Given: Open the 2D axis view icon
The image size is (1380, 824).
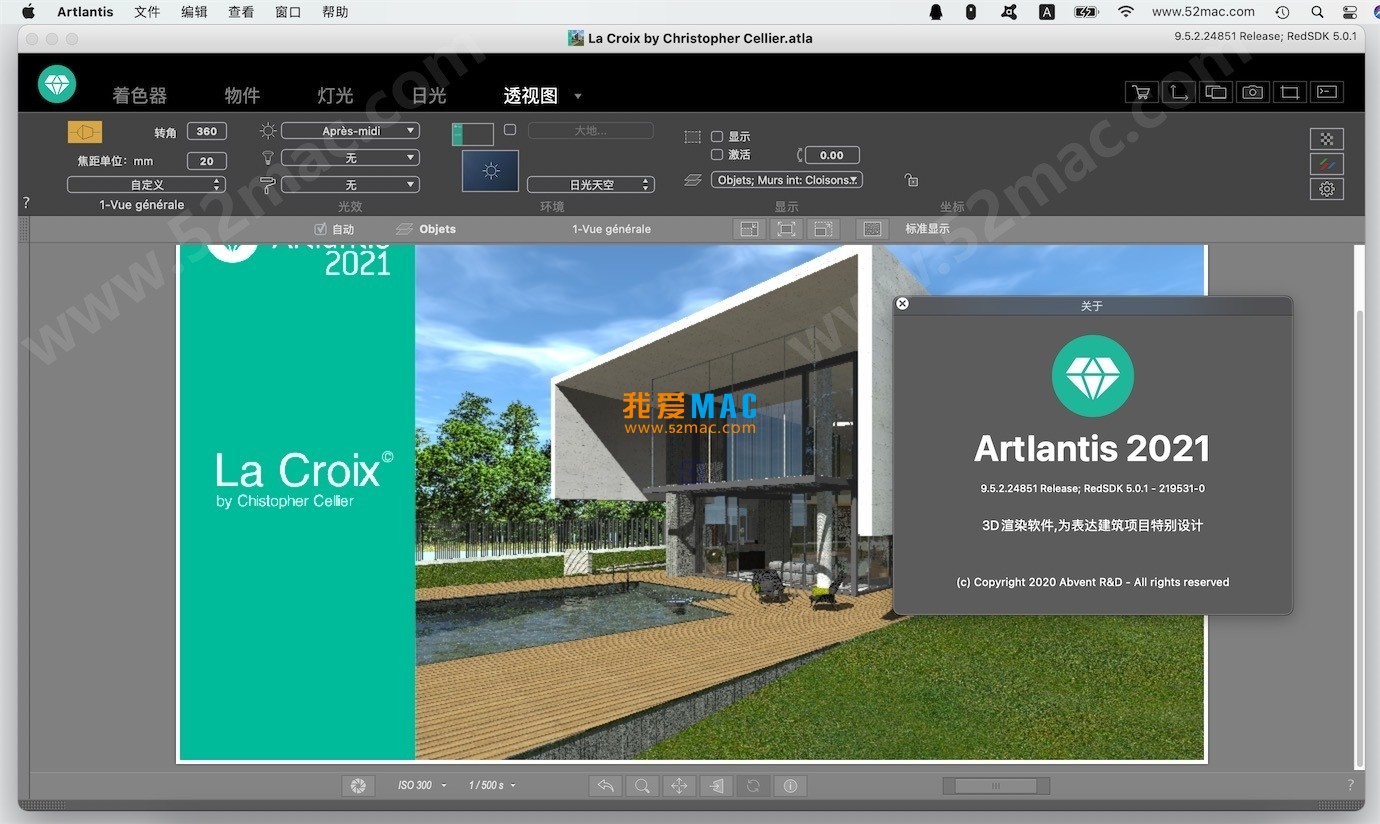Looking at the screenshot, I should coord(1179,92).
